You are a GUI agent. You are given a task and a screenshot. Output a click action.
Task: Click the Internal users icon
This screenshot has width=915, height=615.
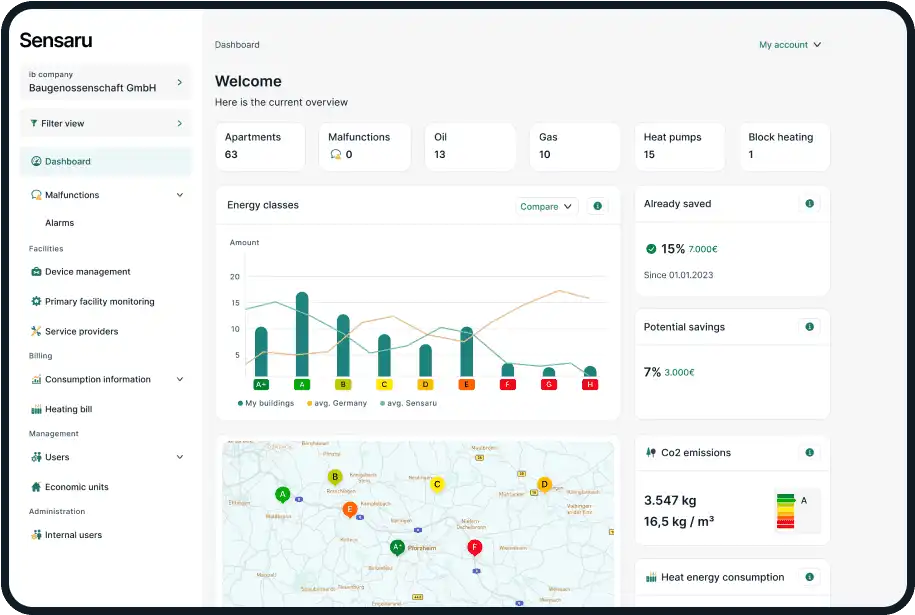coord(36,534)
